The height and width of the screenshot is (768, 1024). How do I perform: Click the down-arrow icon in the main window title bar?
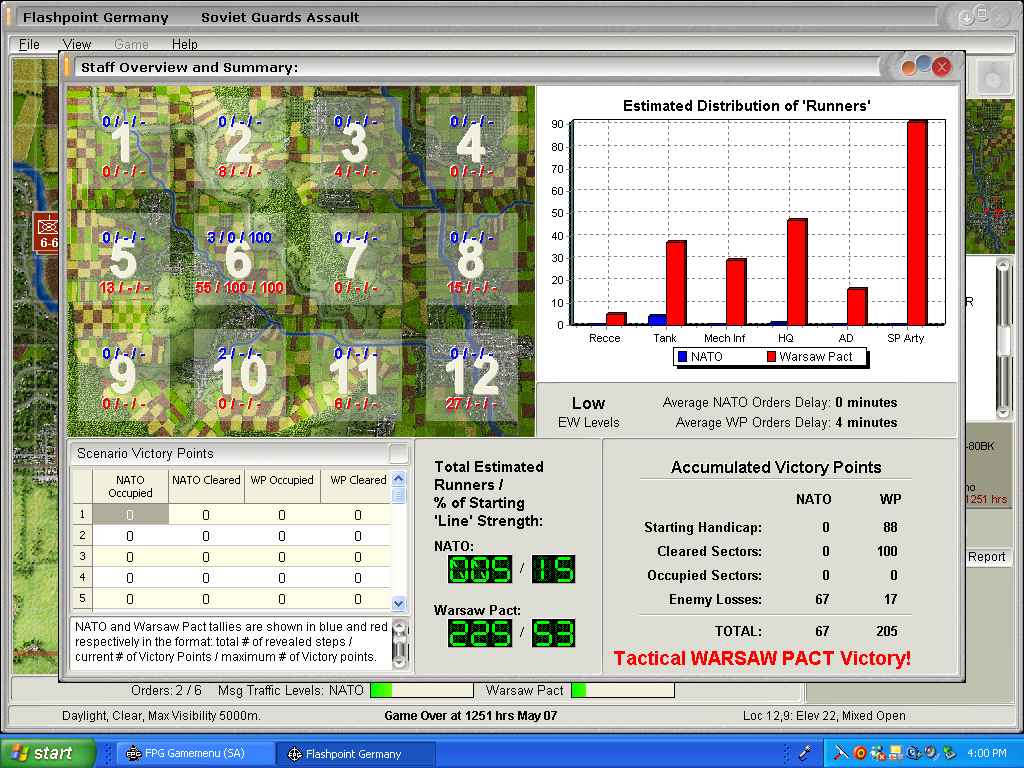tap(968, 18)
